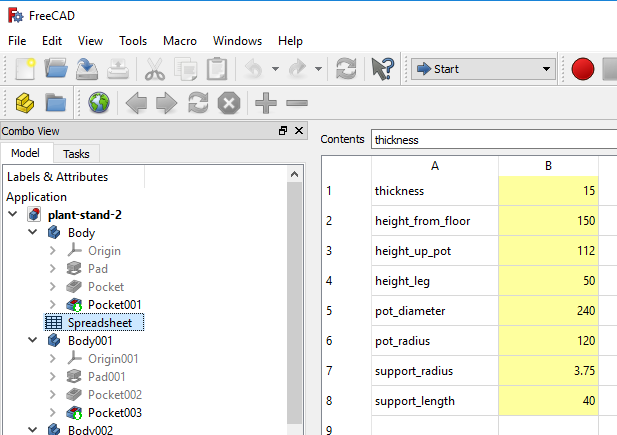This screenshot has height=435, width=617.
Task: Click the blue group folder icon
Action: click(x=55, y=103)
